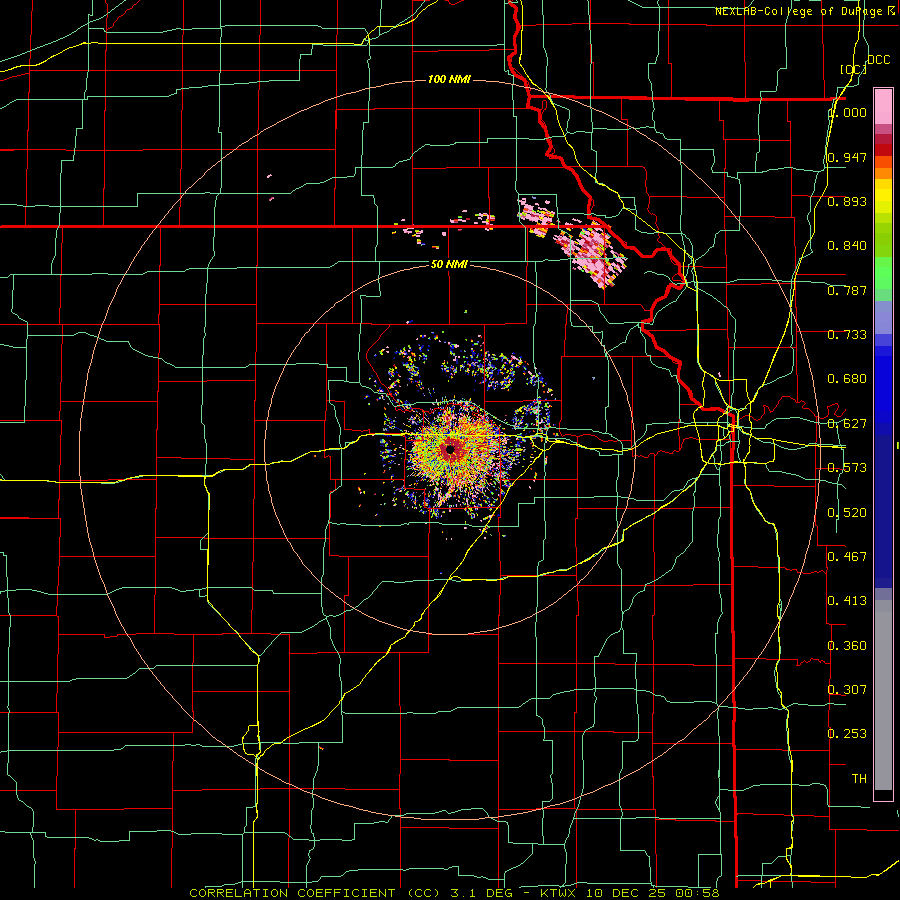Click the TH label in the legend
Screen dimensions: 900x900
pos(859,779)
